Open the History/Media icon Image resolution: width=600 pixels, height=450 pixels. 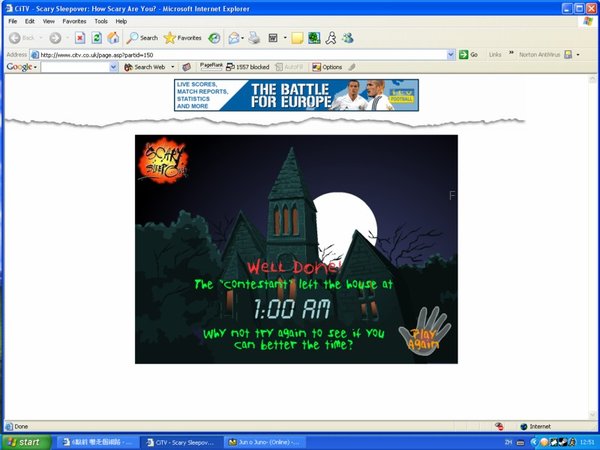pos(214,38)
